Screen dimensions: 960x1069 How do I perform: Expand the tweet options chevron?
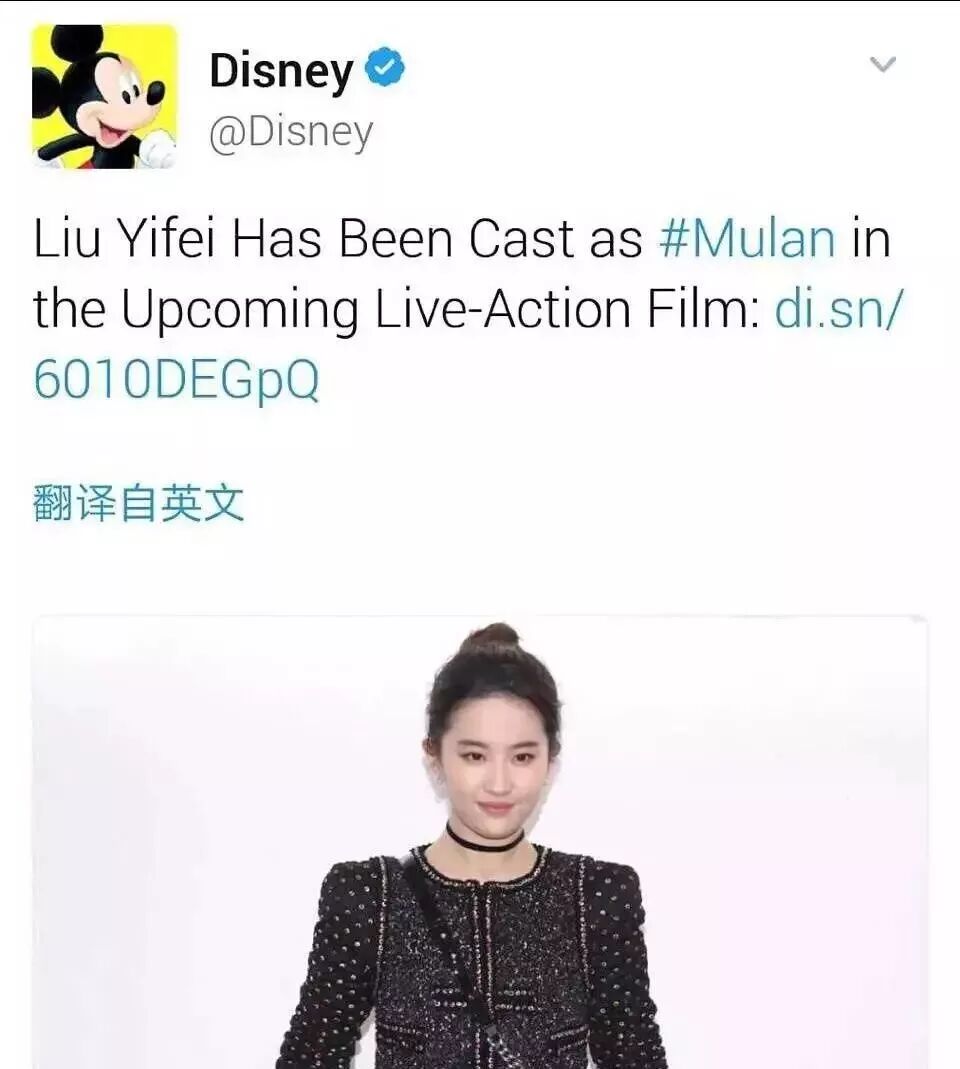(x=883, y=64)
